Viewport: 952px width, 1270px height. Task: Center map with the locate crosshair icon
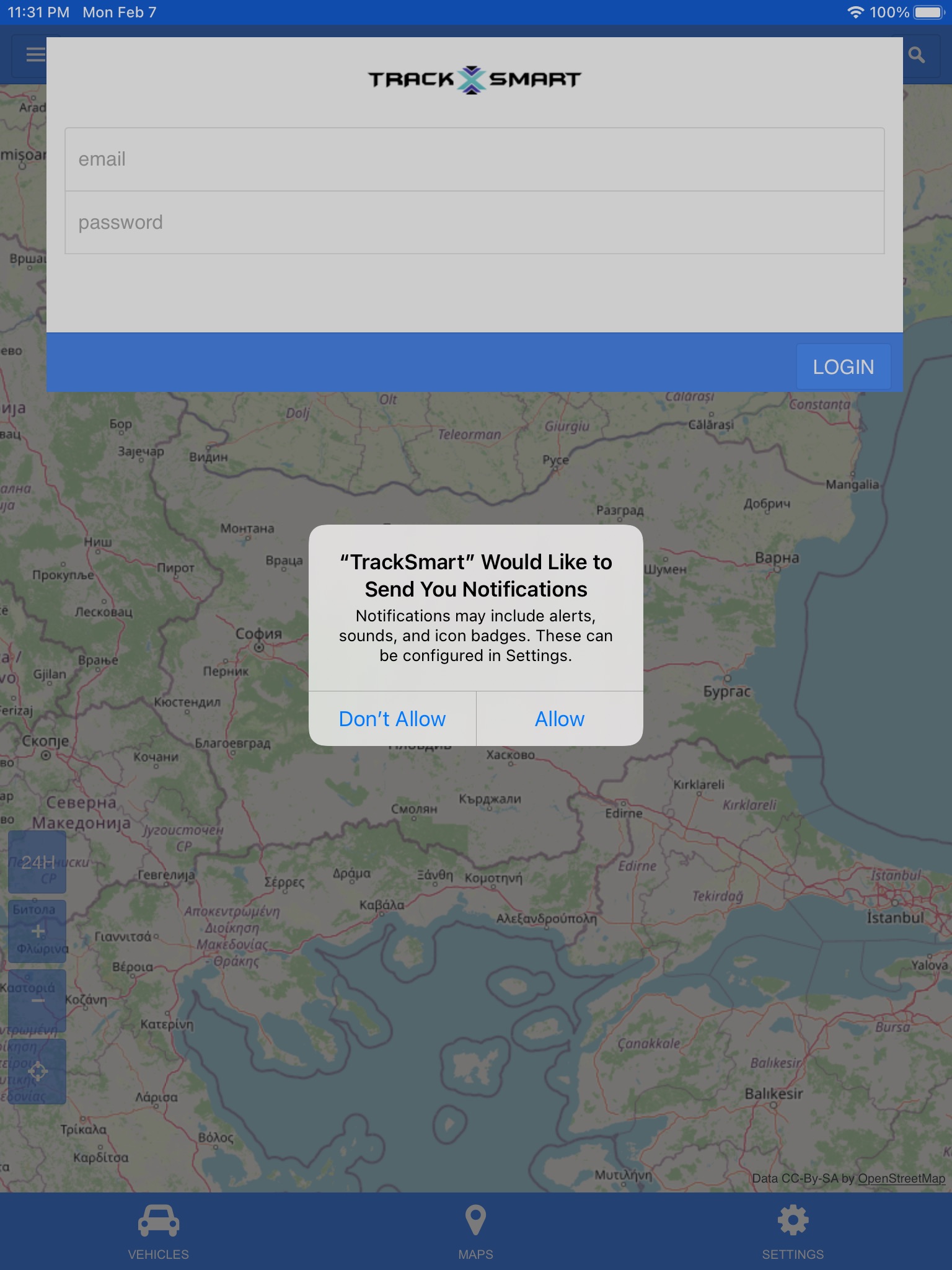(37, 1071)
